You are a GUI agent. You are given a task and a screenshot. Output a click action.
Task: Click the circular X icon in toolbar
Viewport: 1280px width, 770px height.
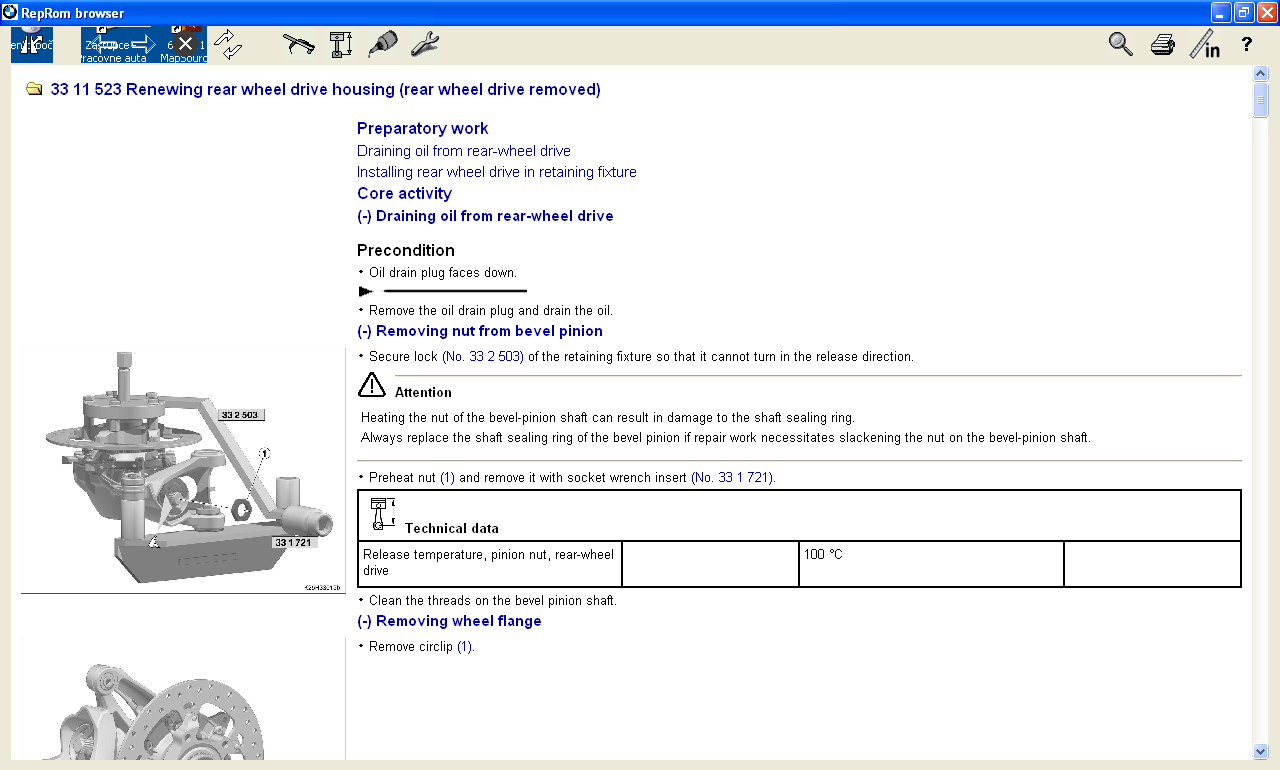tap(185, 44)
